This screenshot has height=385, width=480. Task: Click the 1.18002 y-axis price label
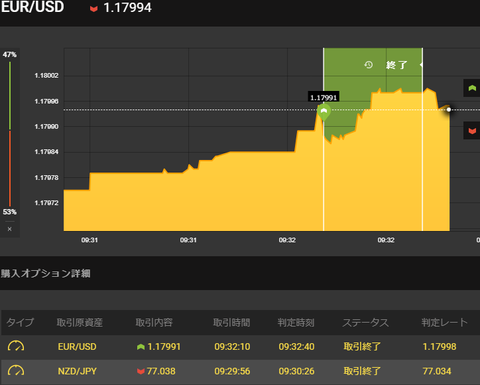point(47,76)
